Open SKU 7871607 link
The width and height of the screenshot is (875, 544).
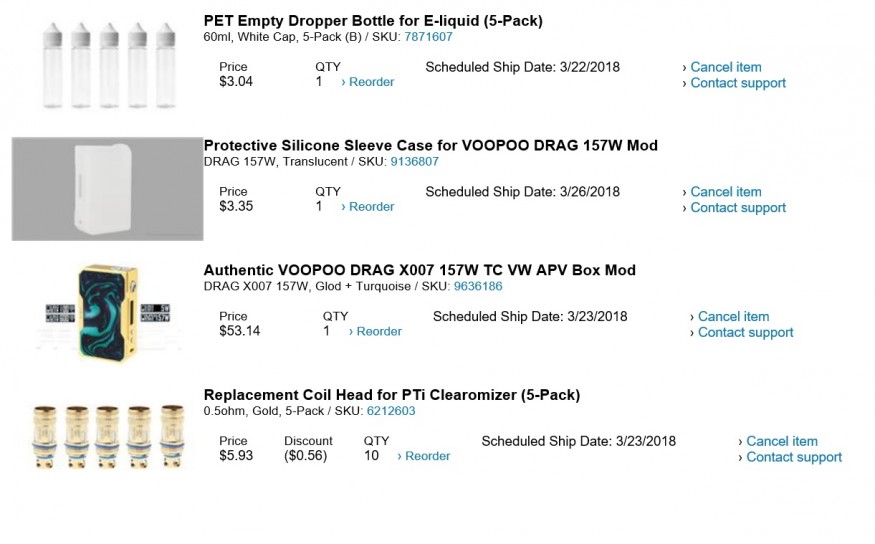pyautogui.click(x=428, y=37)
